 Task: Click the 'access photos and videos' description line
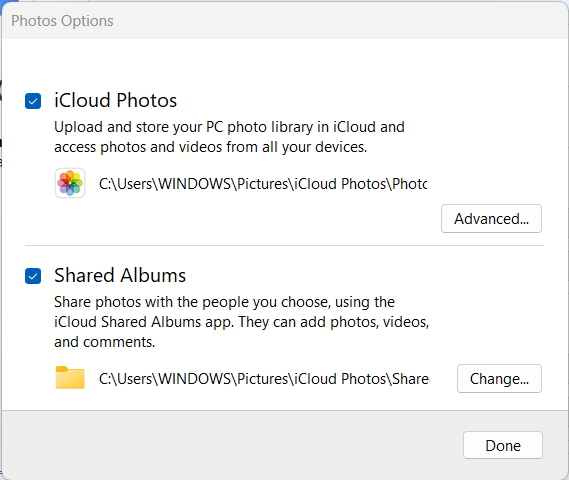[211, 147]
